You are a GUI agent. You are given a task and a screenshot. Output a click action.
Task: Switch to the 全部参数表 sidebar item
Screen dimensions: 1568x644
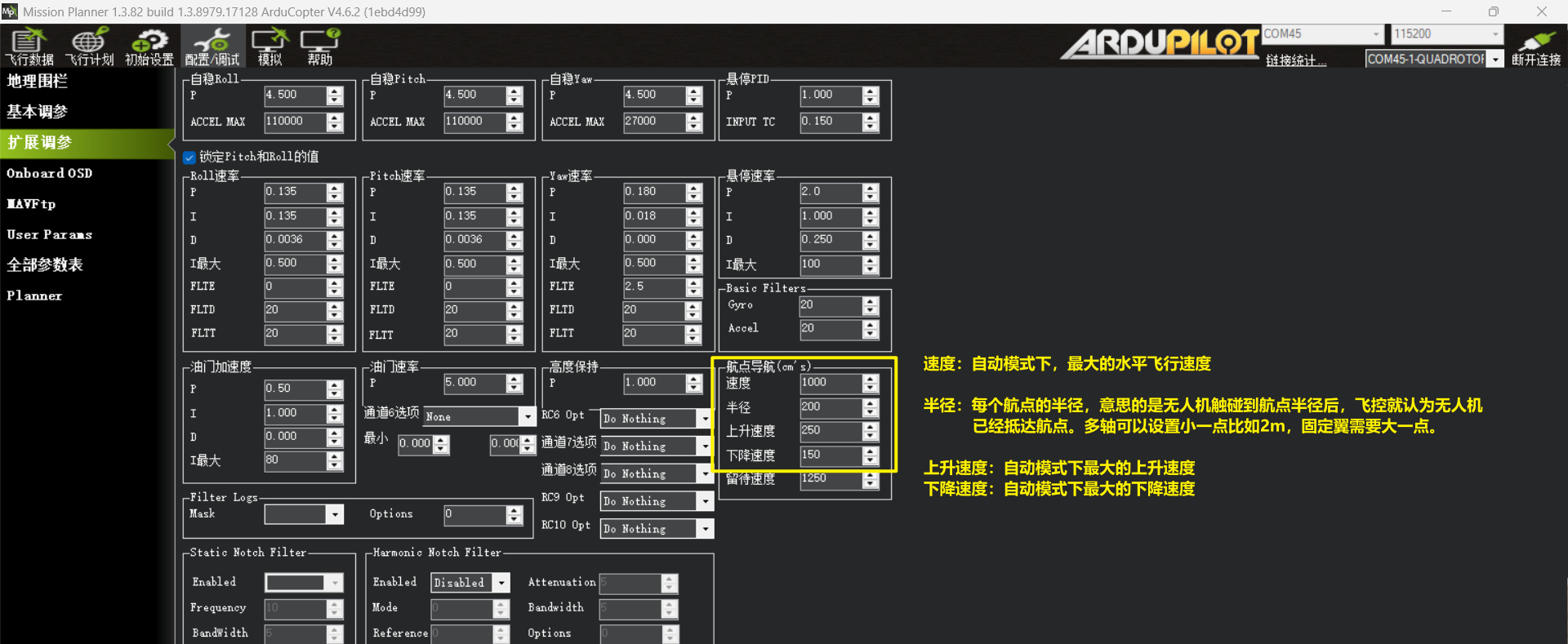pos(45,265)
